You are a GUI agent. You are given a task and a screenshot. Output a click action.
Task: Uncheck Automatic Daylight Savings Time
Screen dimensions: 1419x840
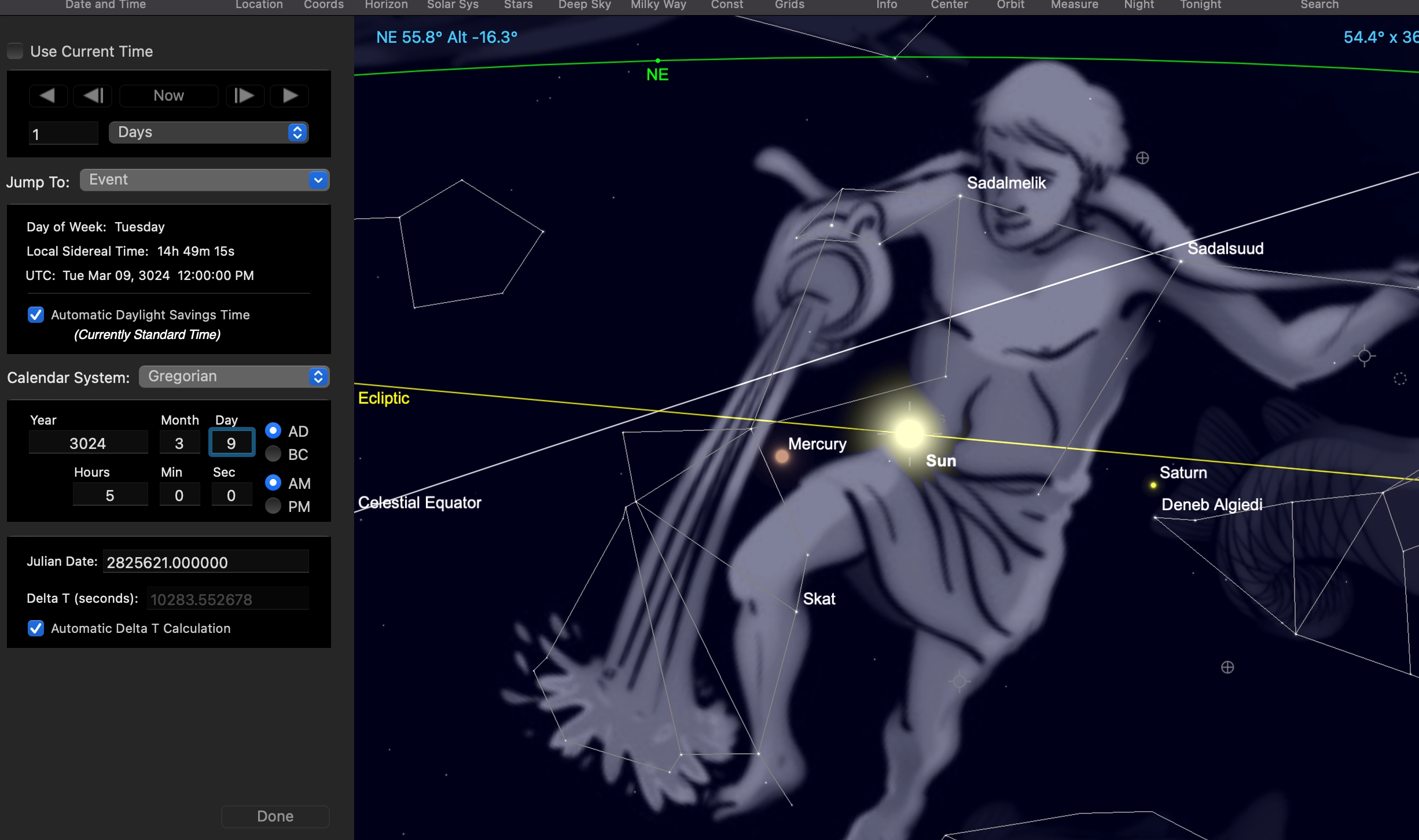(36, 315)
